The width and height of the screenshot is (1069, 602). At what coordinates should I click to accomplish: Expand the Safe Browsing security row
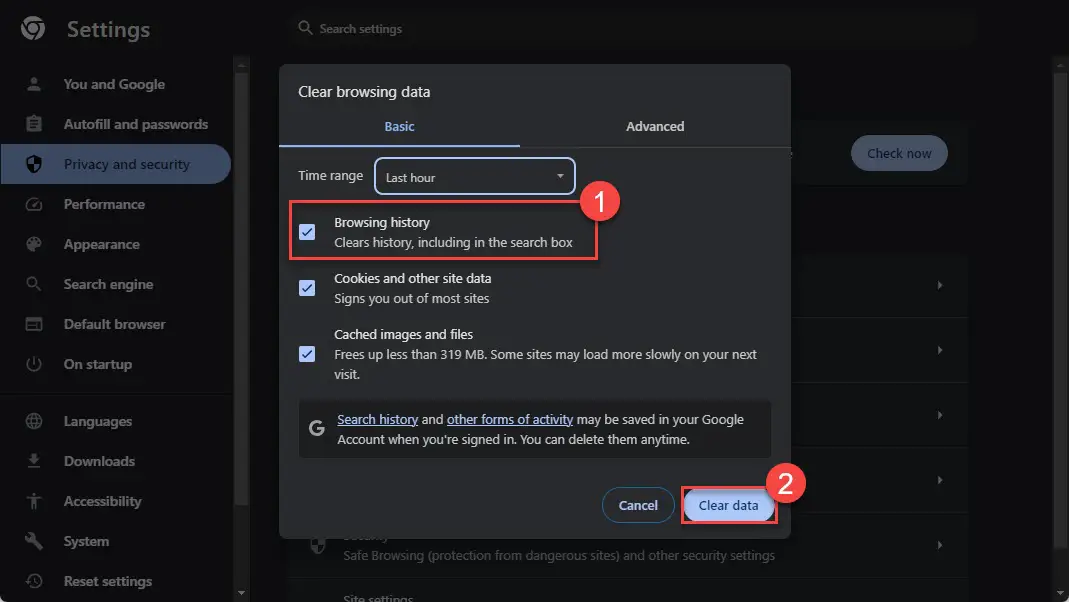click(x=938, y=545)
